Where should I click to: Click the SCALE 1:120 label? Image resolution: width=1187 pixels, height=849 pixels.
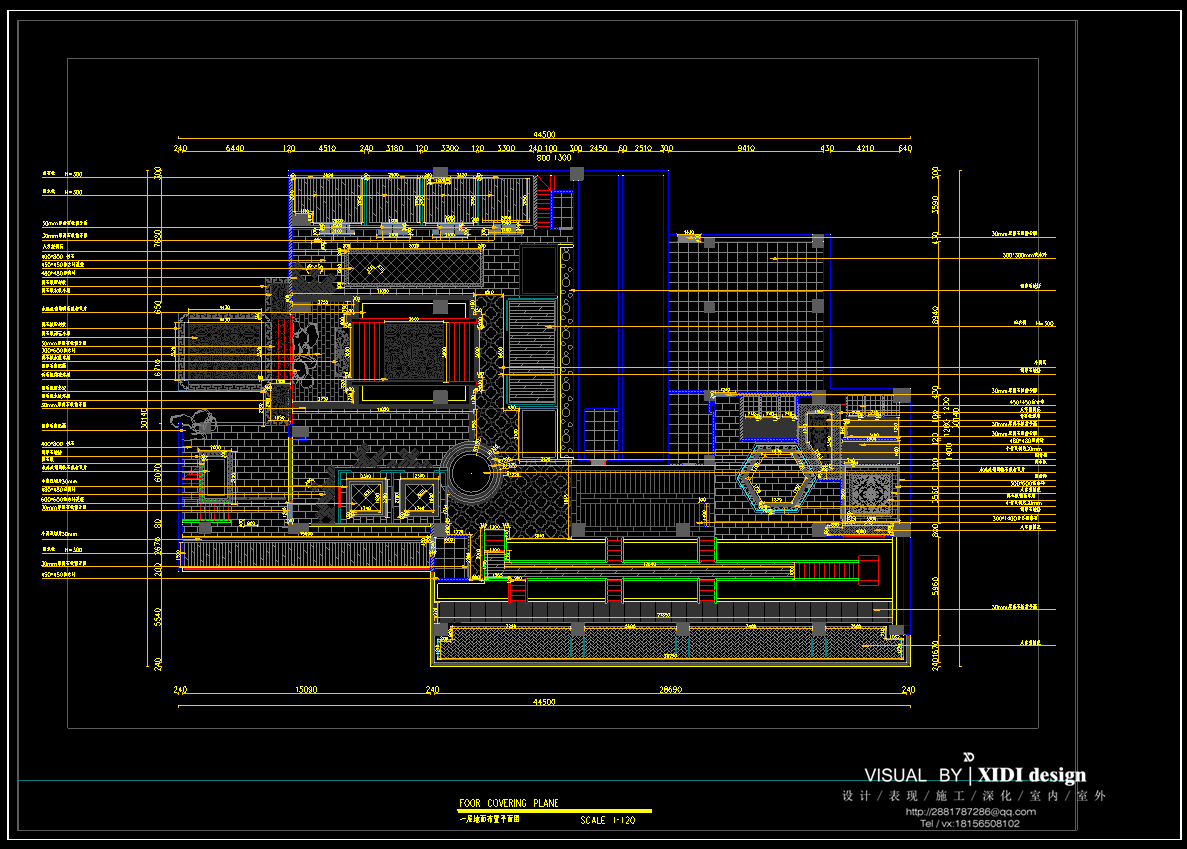[607, 820]
